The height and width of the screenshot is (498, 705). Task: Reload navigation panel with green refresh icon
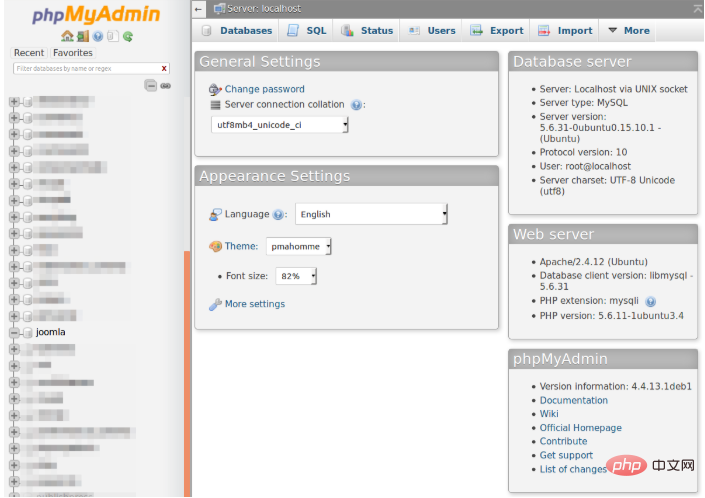pyautogui.click(x=128, y=36)
